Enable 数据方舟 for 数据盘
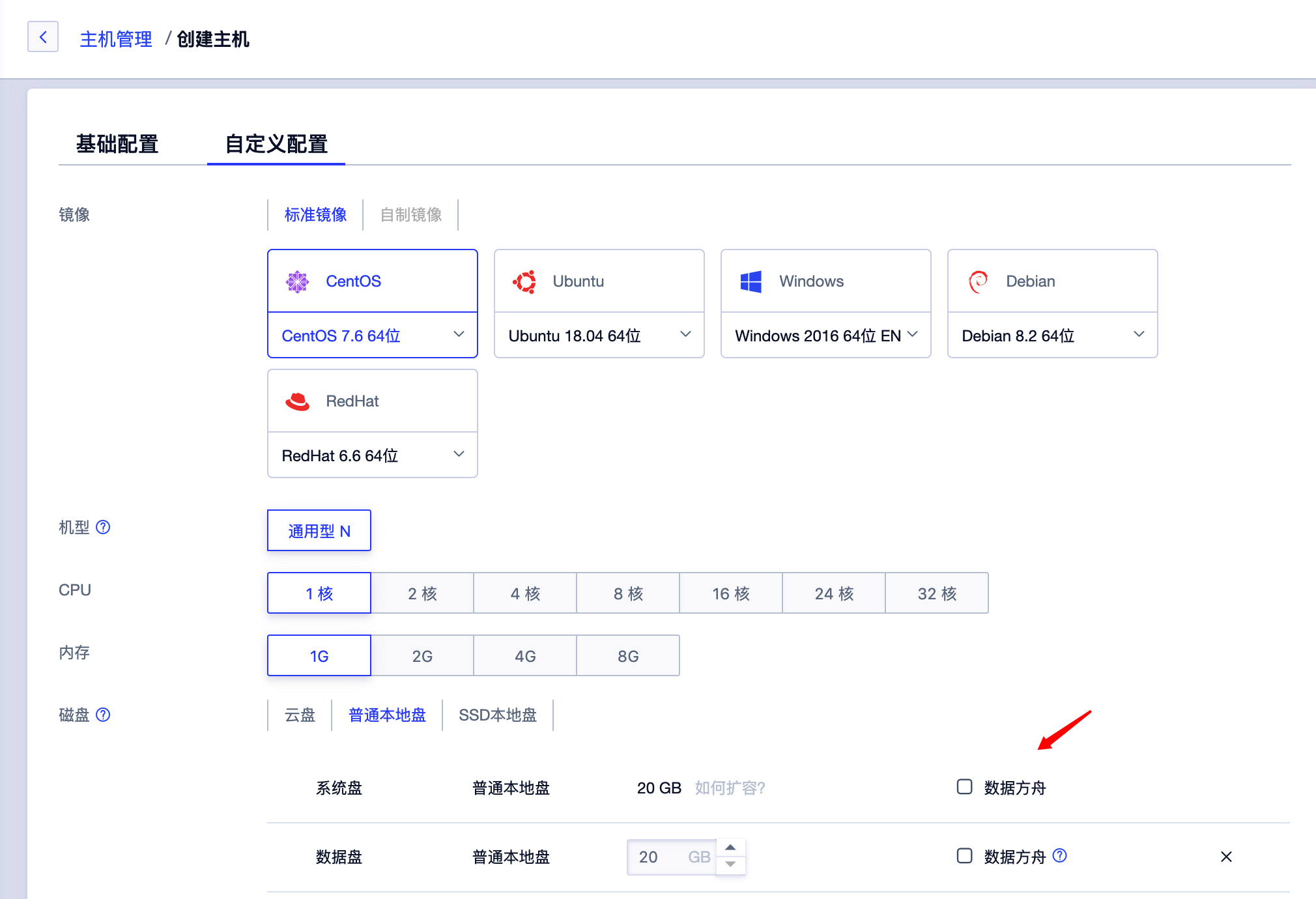The width and height of the screenshot is (1316, 899). (x=964, y=856)
